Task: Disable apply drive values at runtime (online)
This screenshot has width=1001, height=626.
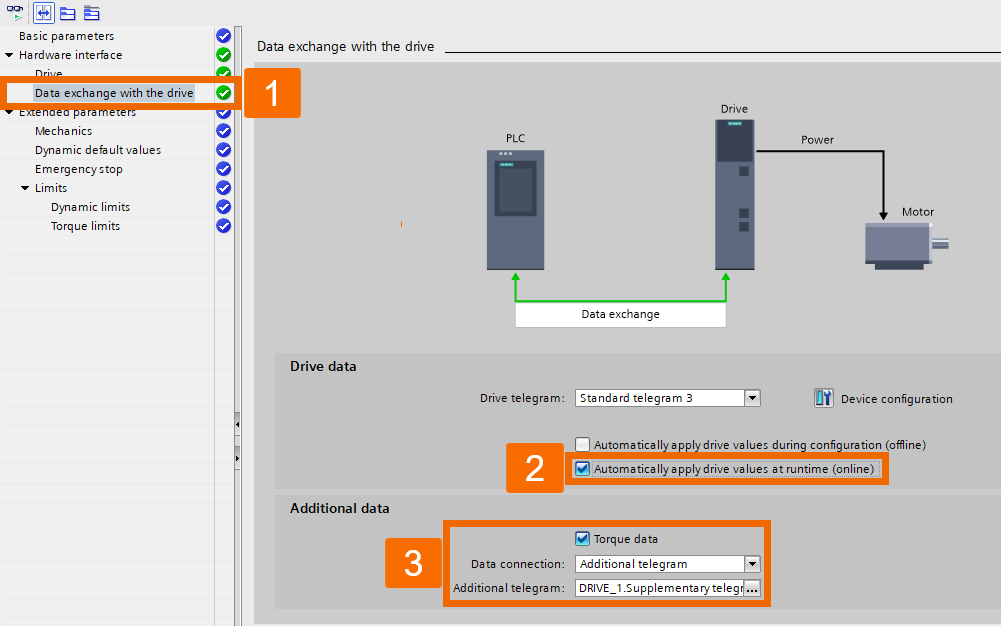Action: [581, 468]
